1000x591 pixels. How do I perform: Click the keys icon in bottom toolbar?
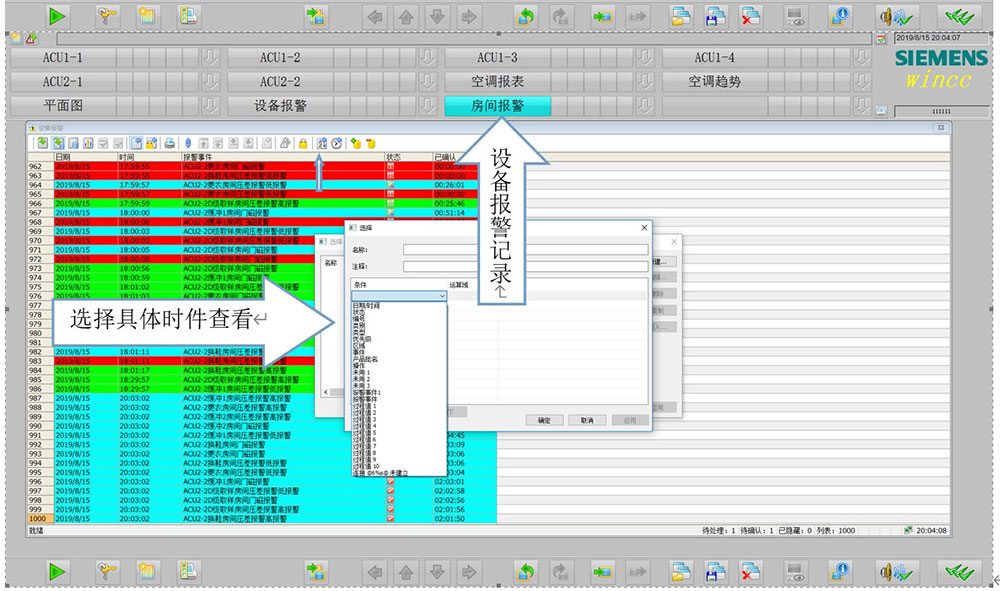coord(107,571)
